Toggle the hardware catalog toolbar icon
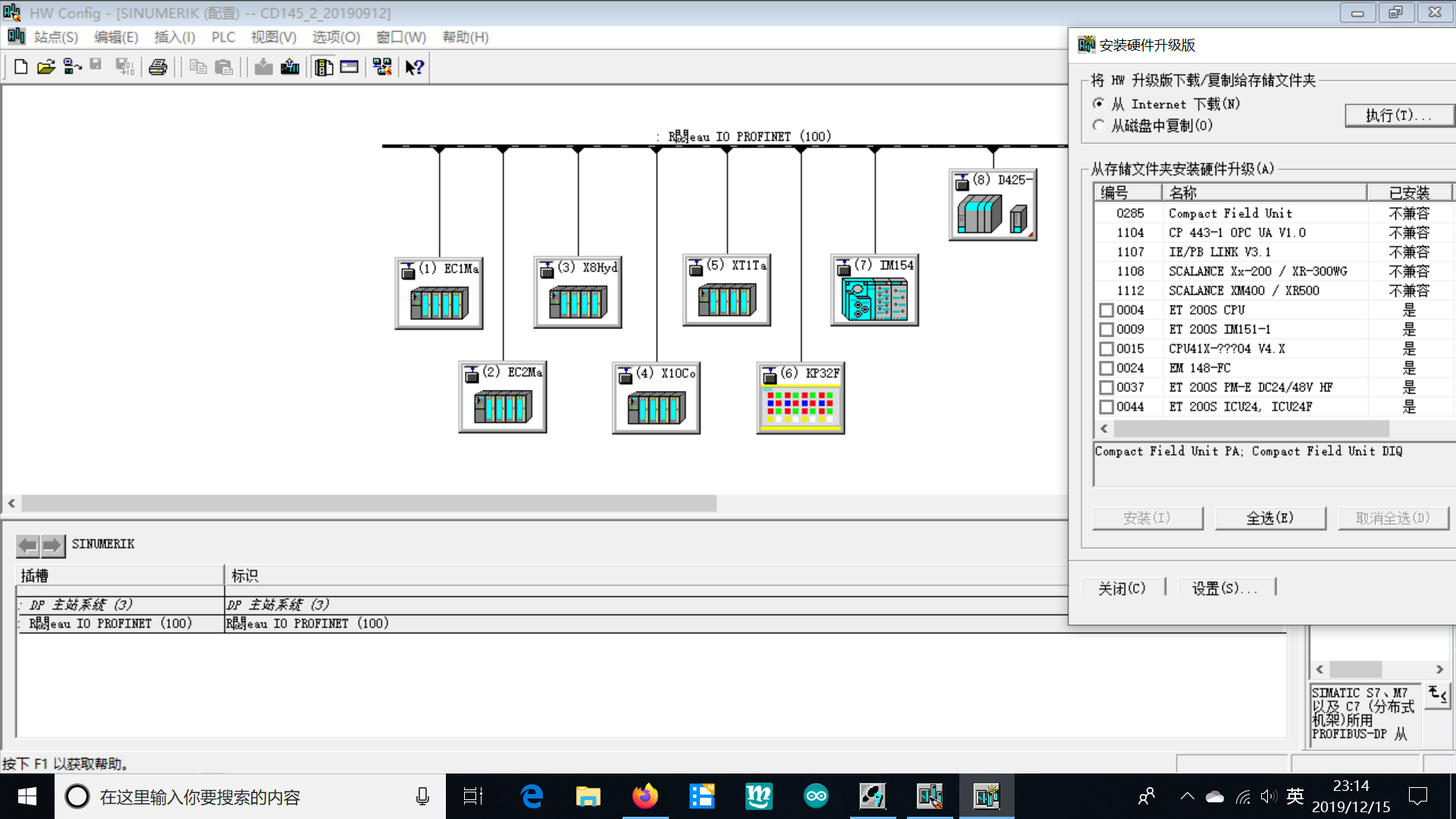This screenshot has width=1456, height=819. click(x=324, y=67)
